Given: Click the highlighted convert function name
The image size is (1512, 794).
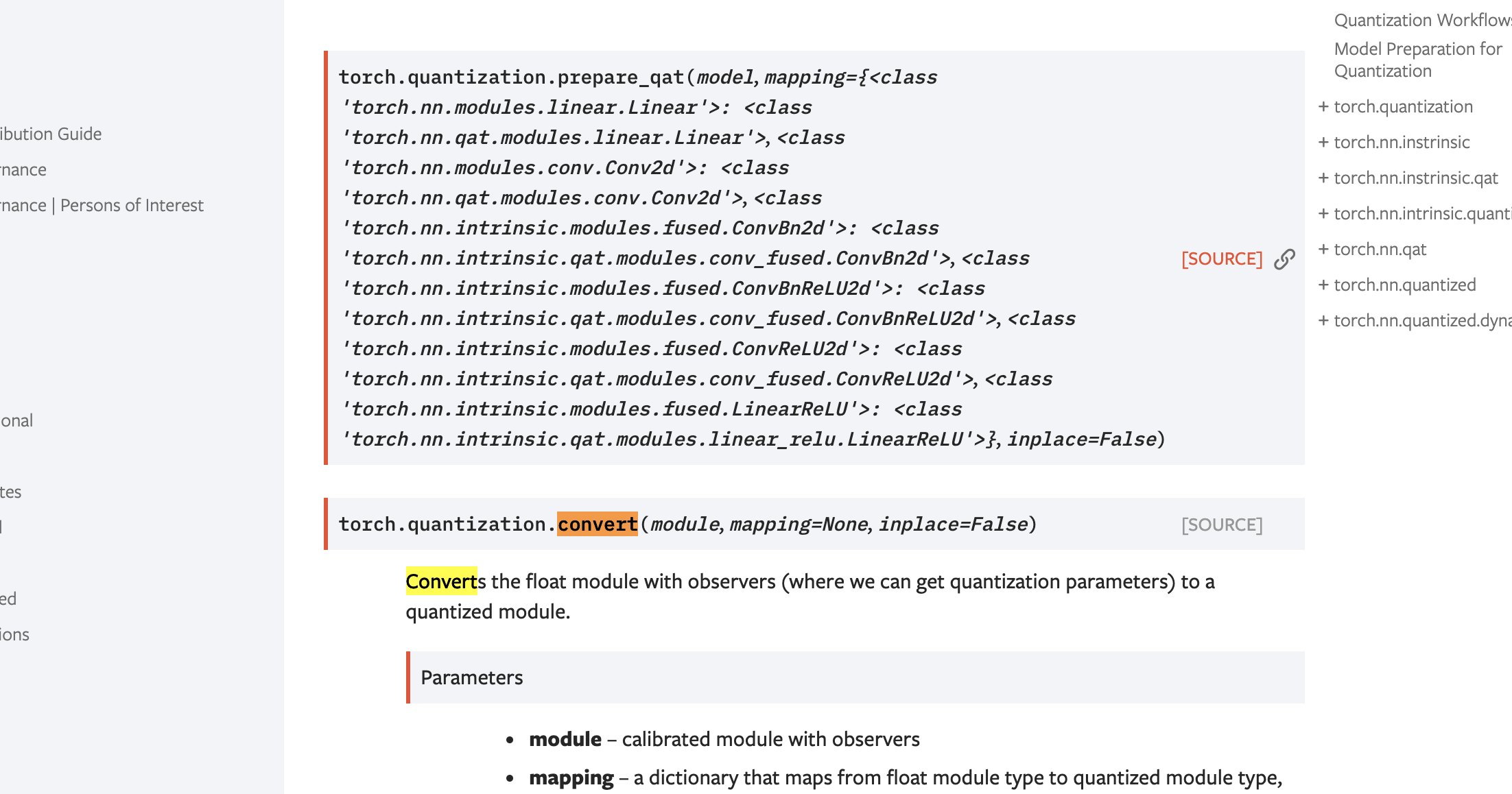Looking at the screenshot, I should point(597,524).
